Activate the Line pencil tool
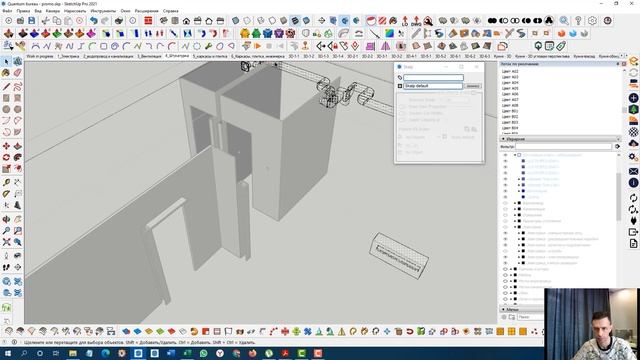This screenshot has height=360, width=640. (6, 87)
